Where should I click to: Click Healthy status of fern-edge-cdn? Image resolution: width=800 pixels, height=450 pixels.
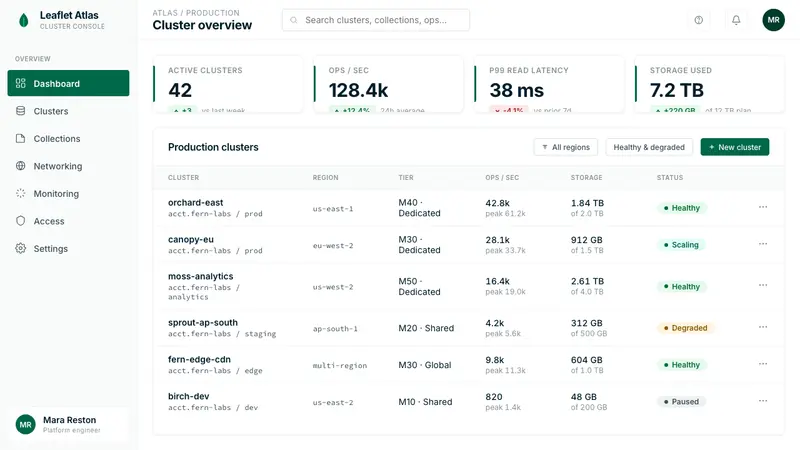tap(682, 365)
